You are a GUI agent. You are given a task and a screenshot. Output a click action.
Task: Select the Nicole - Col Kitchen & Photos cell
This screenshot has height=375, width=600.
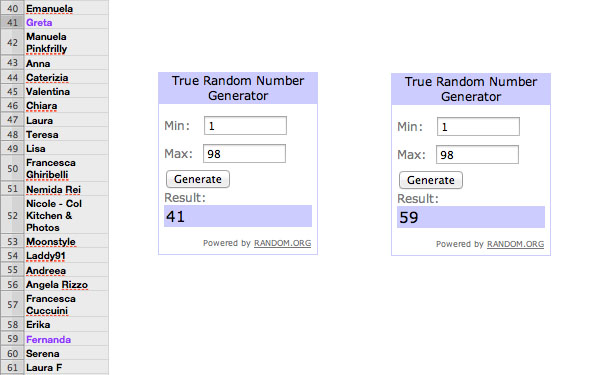66,215
